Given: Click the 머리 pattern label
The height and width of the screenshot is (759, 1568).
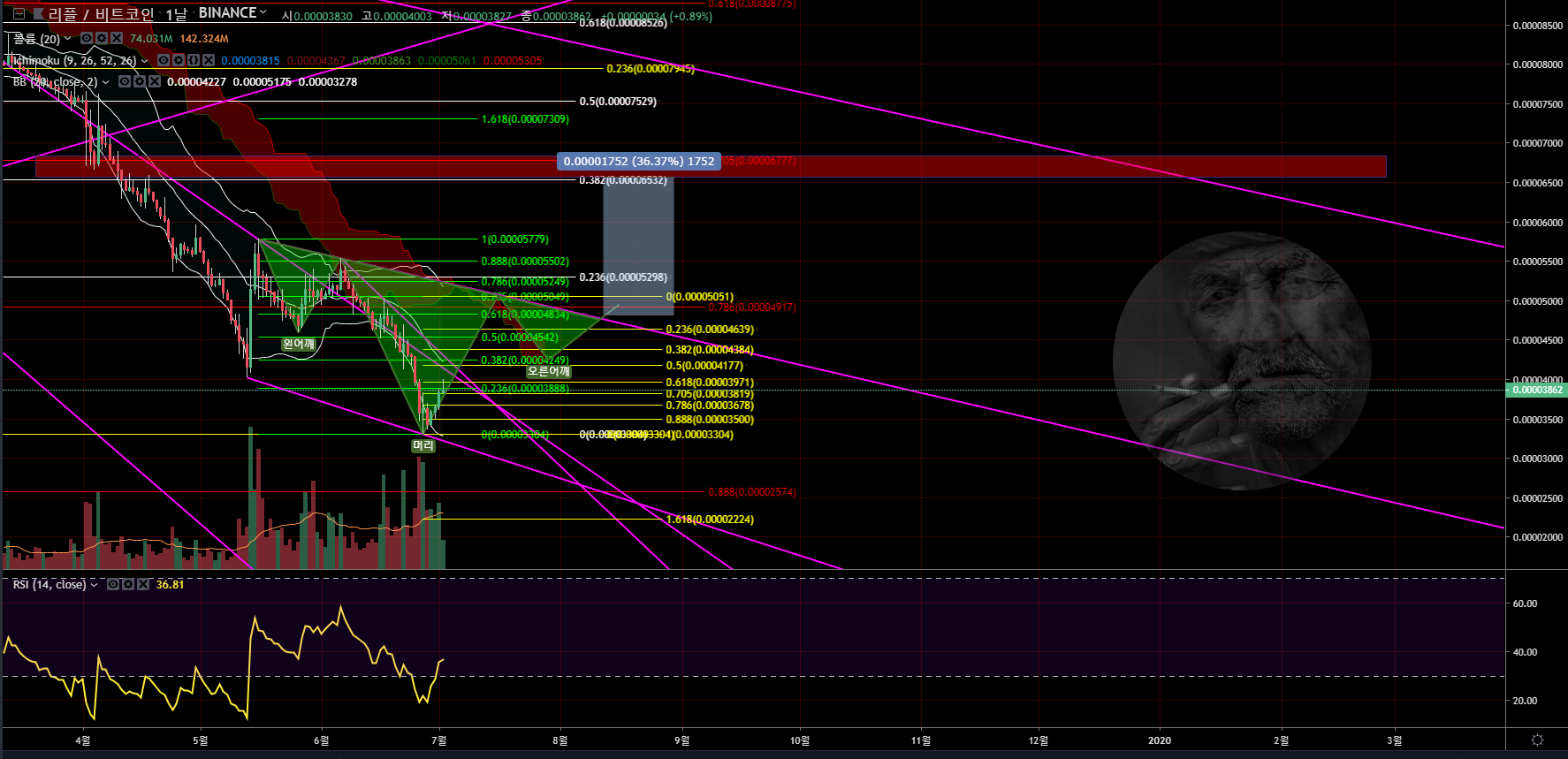Looking at the screenshot, I should [x=423, y=445].
